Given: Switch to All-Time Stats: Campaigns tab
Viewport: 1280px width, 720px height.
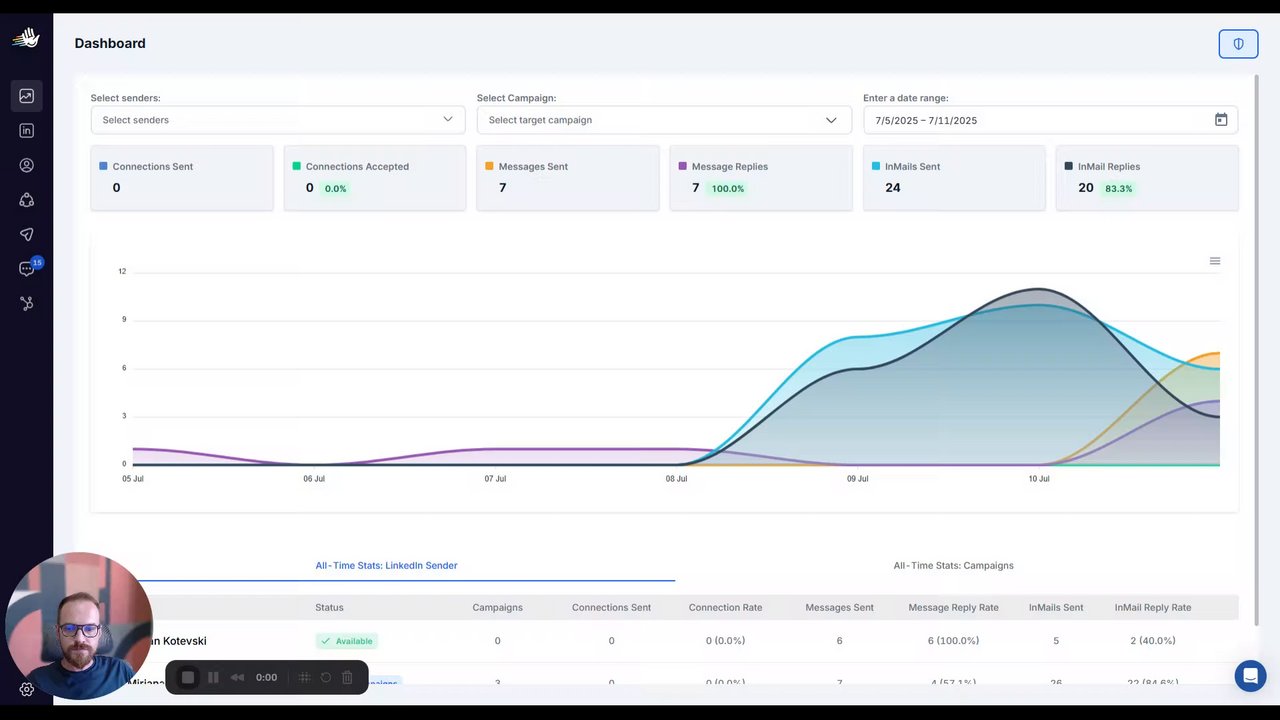Looking at the screenshot, I should [x=953, y=566].
